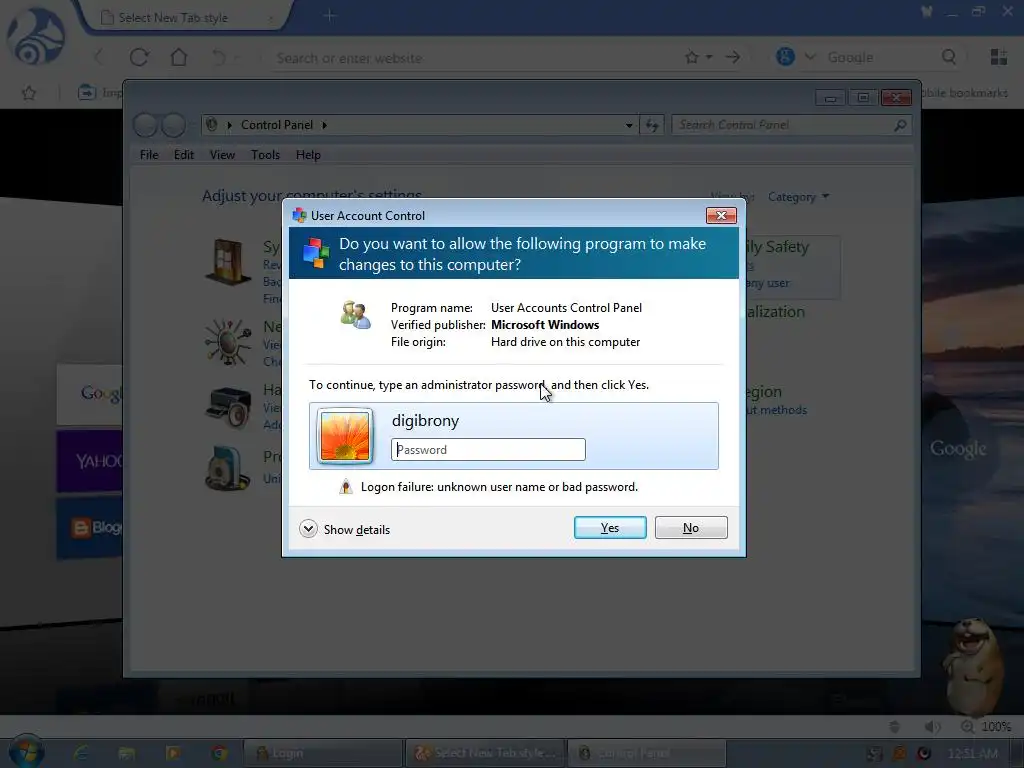
Task: Click the taskbar clock
Action: [972, 753]
